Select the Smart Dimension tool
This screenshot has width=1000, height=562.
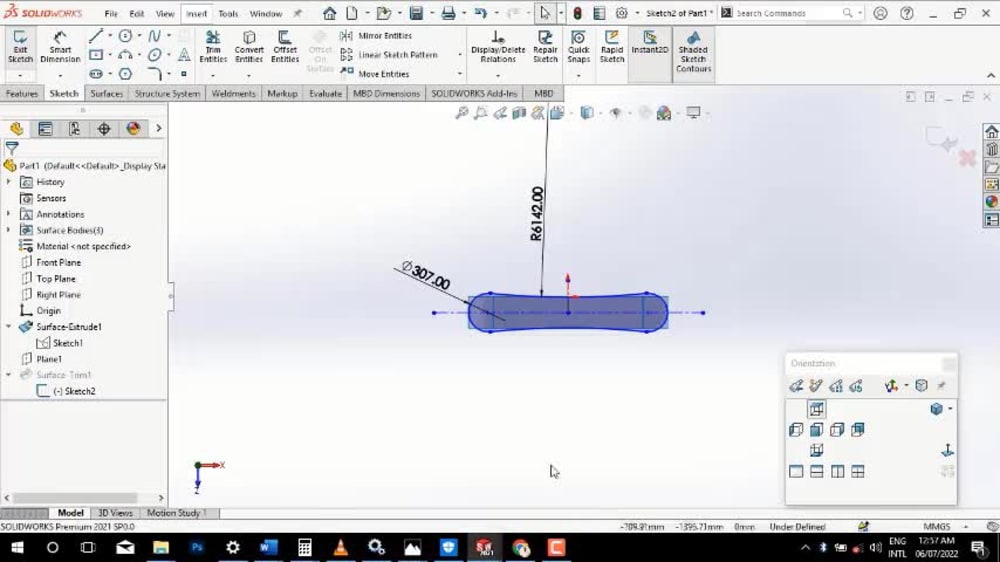[x=60, y=47]
